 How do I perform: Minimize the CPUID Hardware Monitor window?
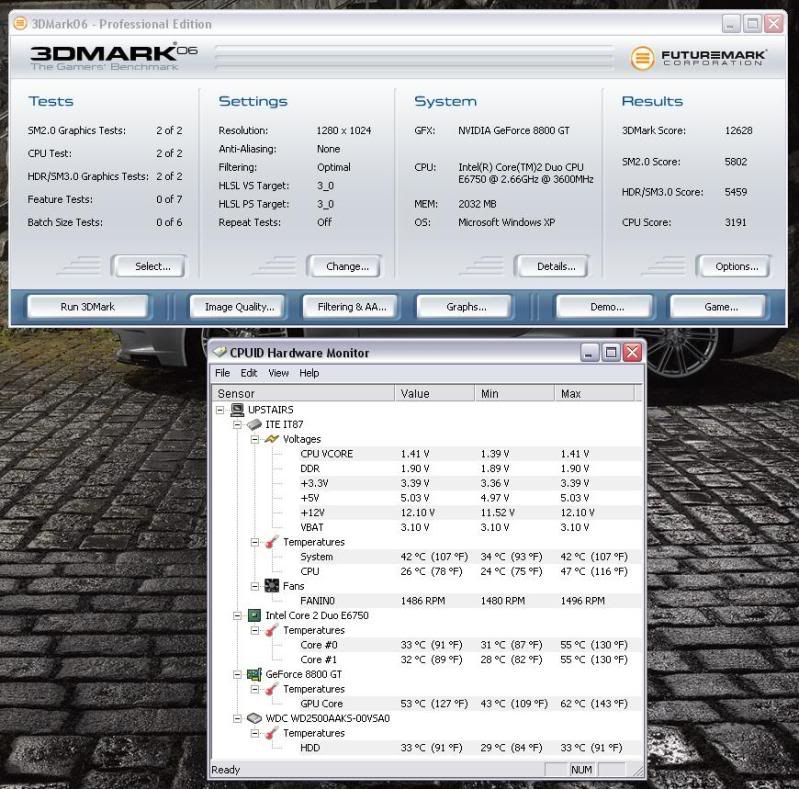coord(589,352)
